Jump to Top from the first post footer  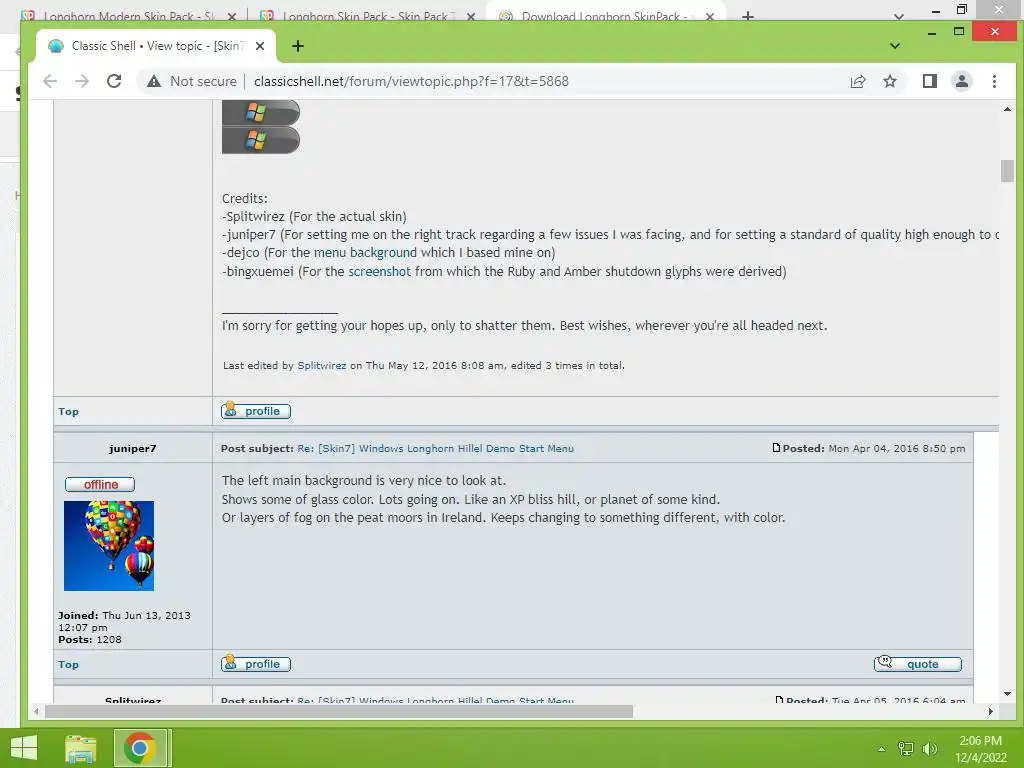(x=69, y=411)
